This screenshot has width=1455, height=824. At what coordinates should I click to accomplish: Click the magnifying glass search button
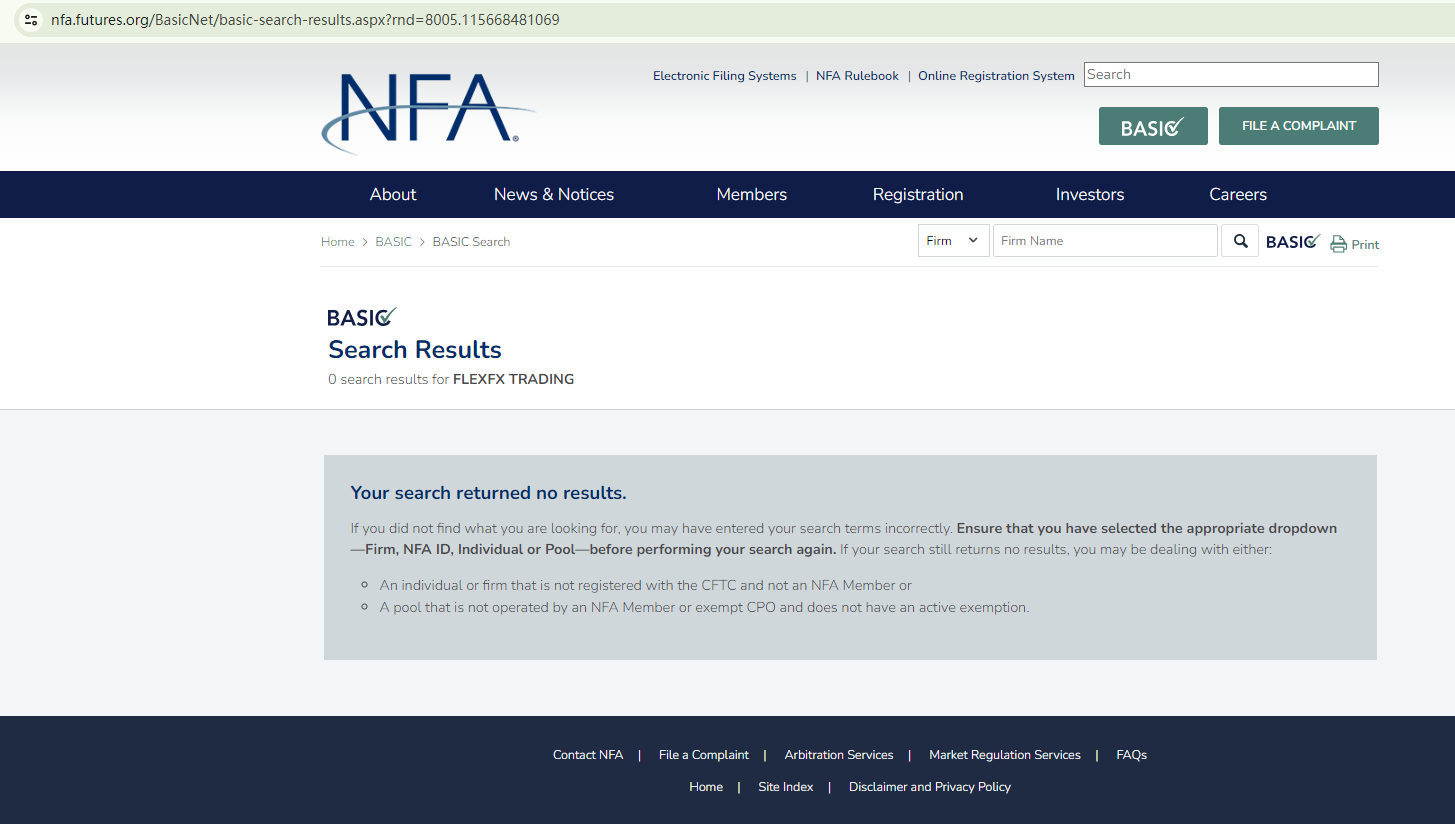[1240, 241]
